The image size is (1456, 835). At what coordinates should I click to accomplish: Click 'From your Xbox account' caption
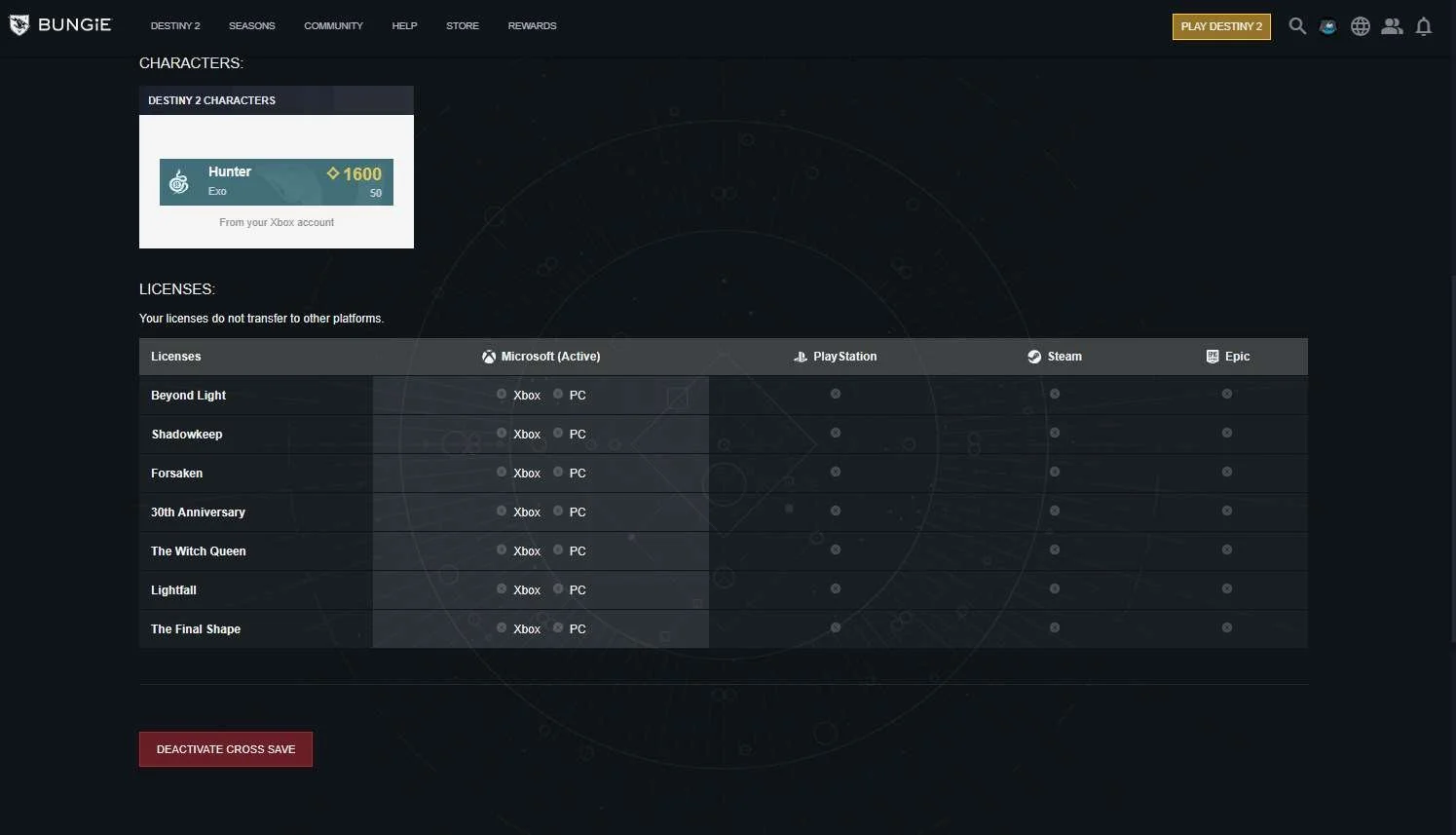(277, 222)
